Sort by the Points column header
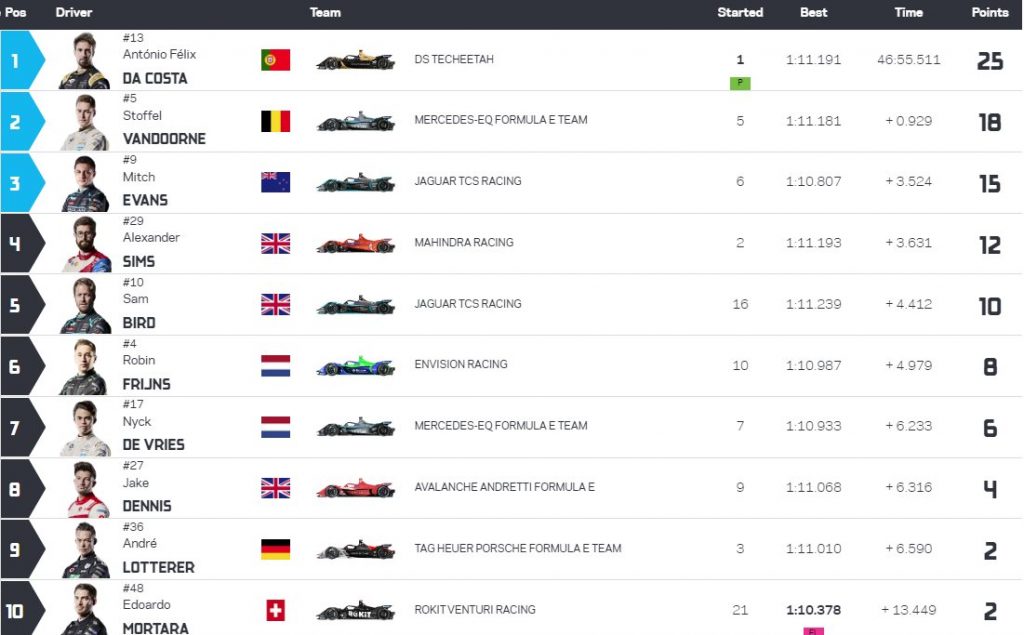Image resolution: width=1024 pixels, height=635 pixels. pyautogui.click(x=990, y=12)
